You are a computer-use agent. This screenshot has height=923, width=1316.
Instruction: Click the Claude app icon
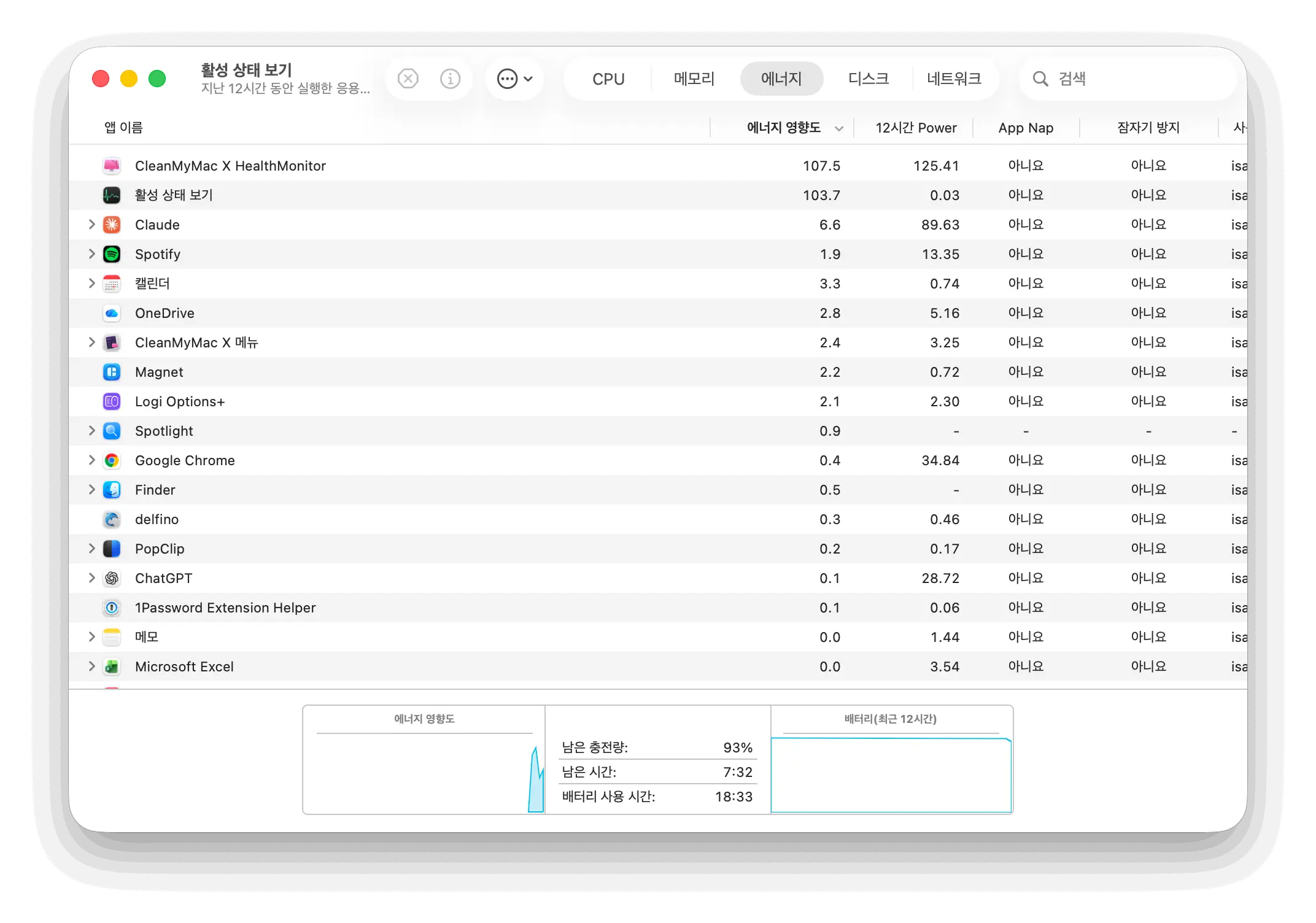click(x=112, y=225)
